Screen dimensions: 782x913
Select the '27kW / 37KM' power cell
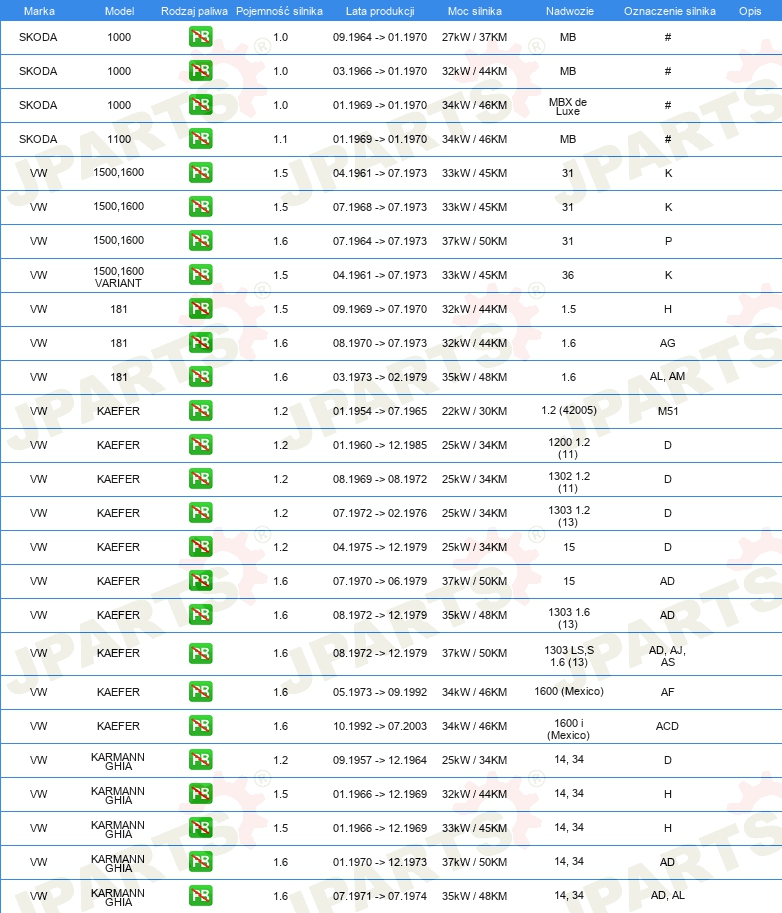coord(474,37)
